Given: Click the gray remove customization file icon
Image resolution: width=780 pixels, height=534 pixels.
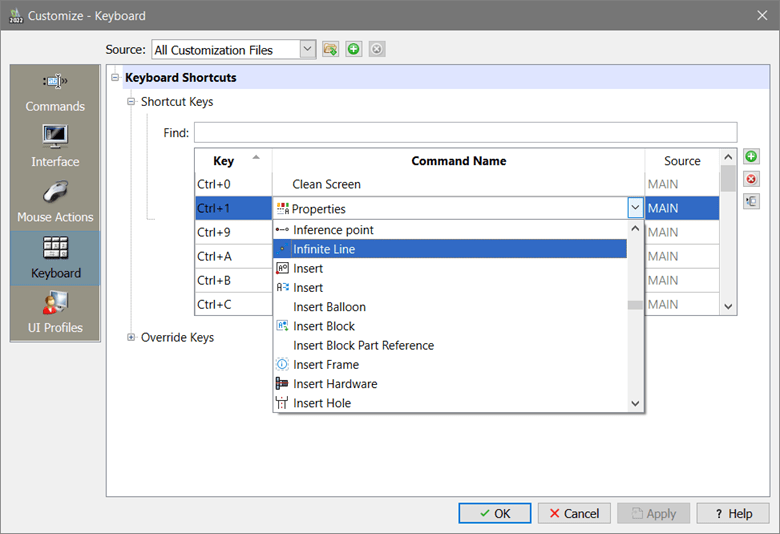Looking at the screenshot, I should [x=377, y=49].
